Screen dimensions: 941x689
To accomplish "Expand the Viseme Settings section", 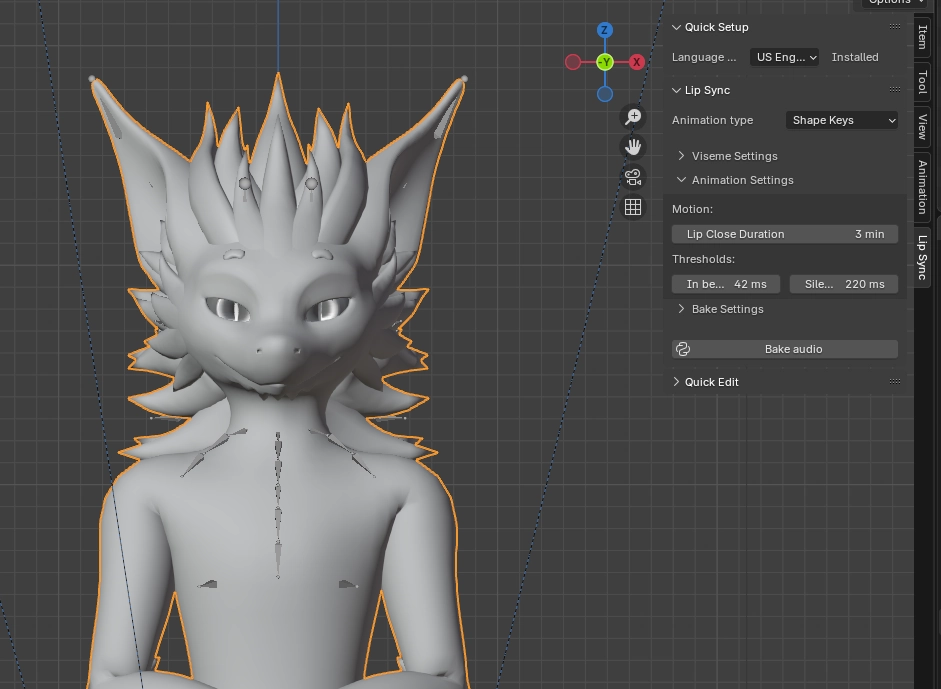I will (x=734, y=156).
